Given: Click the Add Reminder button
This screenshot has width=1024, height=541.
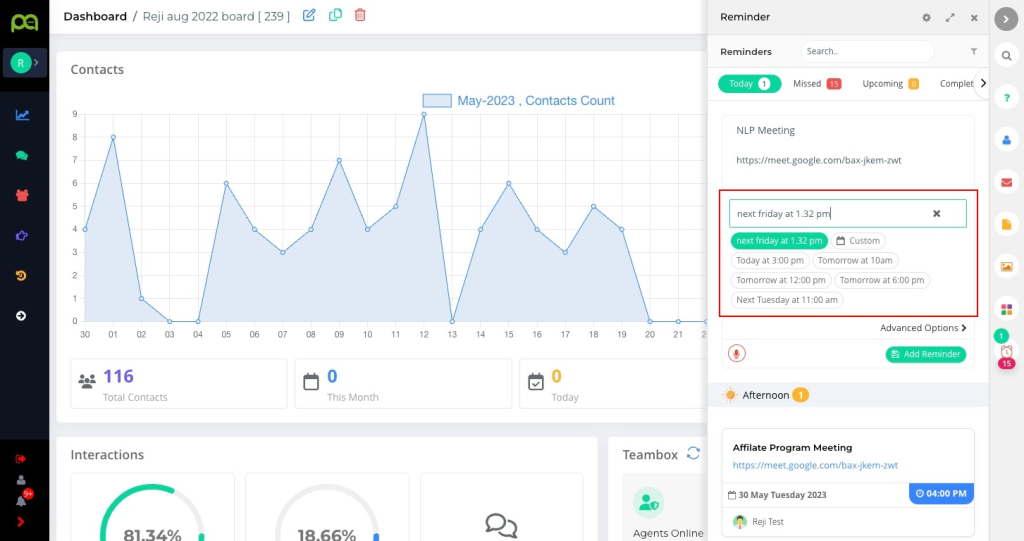Looking at the screenshot, I should tap(925, 354).
